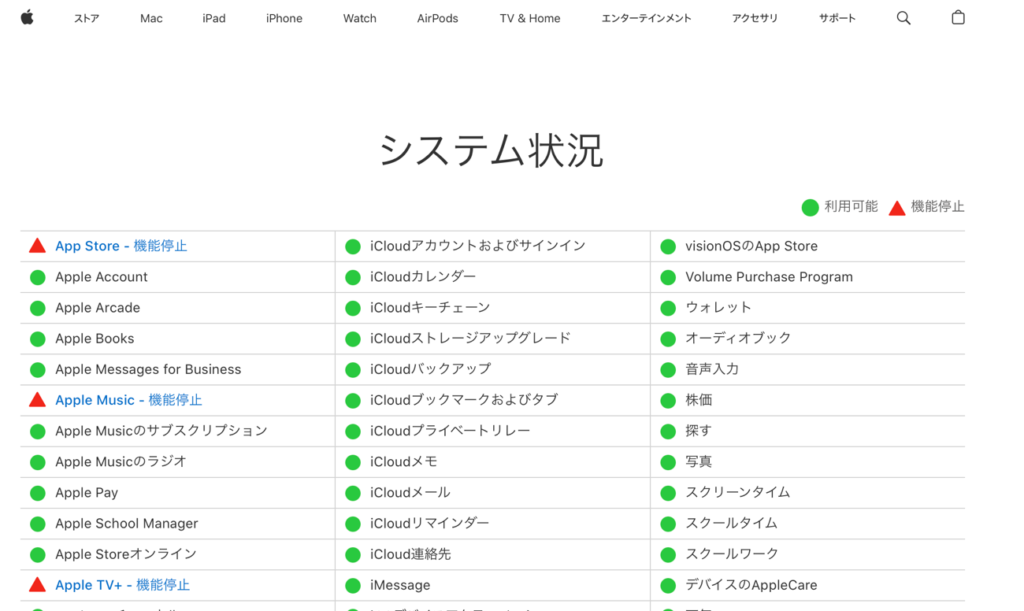This screenshot has height=611, width=1024.
Task: Open the Watch menu
Action: pyautogui.click(x=360, y=18)
